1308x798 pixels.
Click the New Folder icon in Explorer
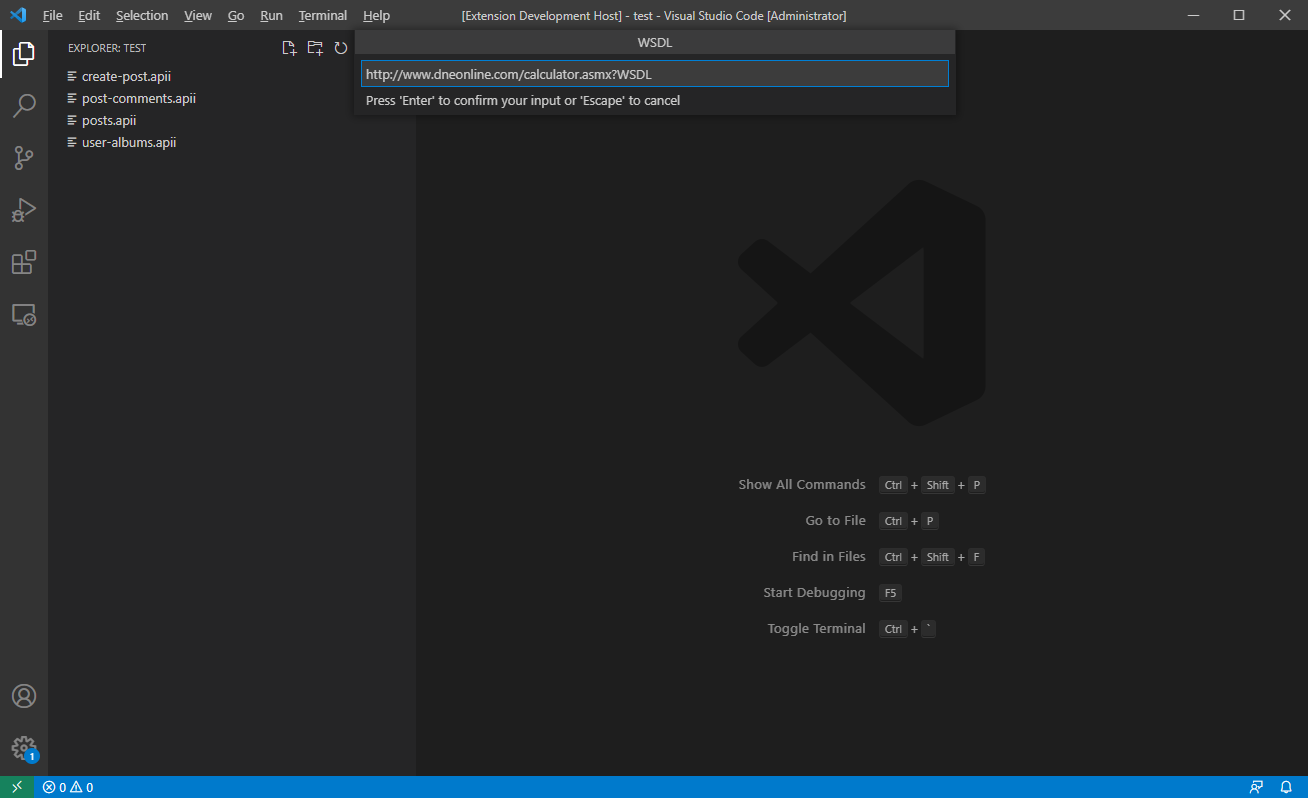[315, 48]
